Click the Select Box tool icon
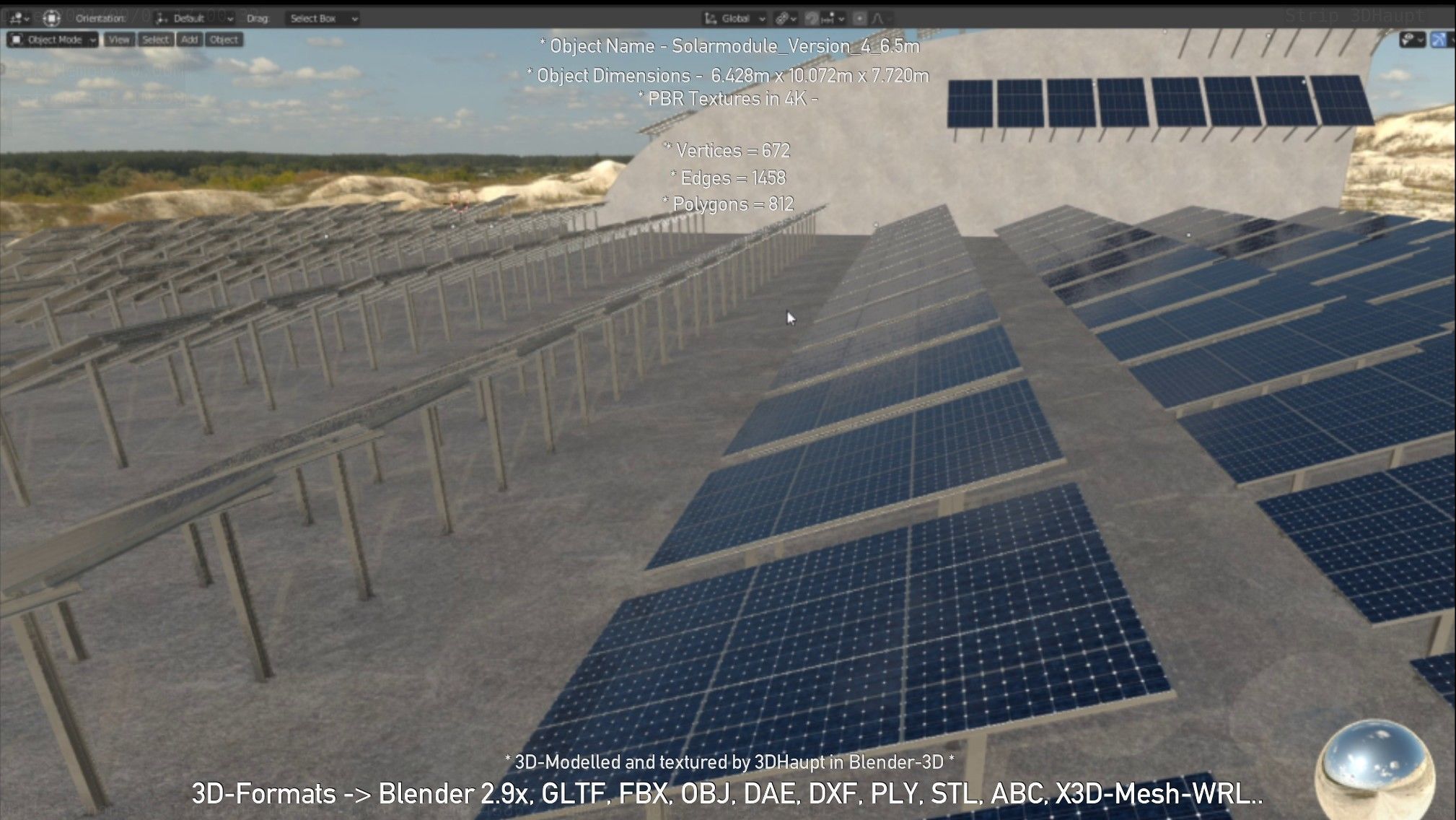The image size is (1456, 820). [x=51, y=18]
